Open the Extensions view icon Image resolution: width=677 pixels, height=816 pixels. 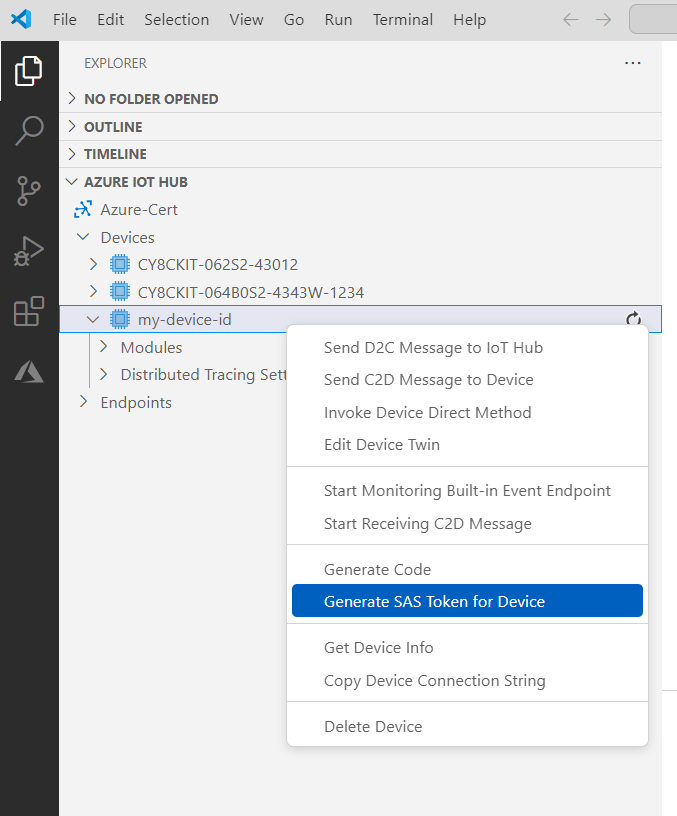(29, 311)
